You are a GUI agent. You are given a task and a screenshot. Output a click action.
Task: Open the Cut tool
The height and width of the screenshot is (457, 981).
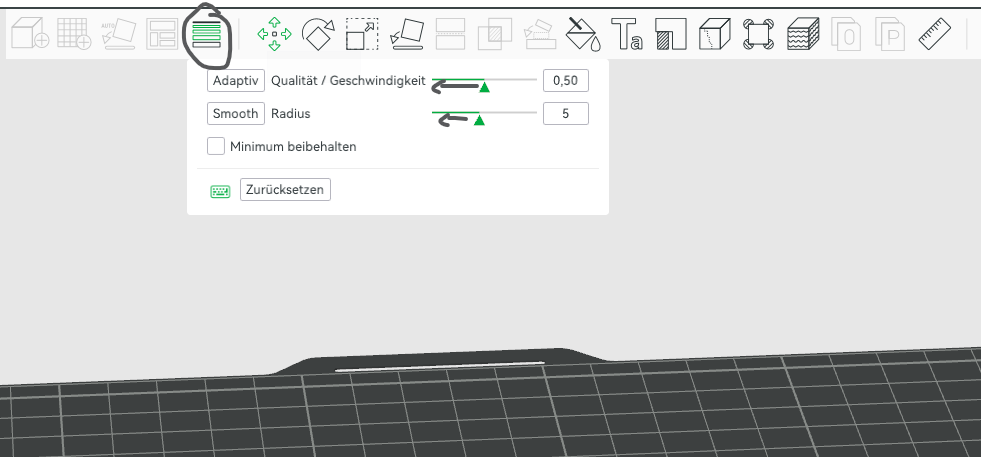[x=450, y=34]
